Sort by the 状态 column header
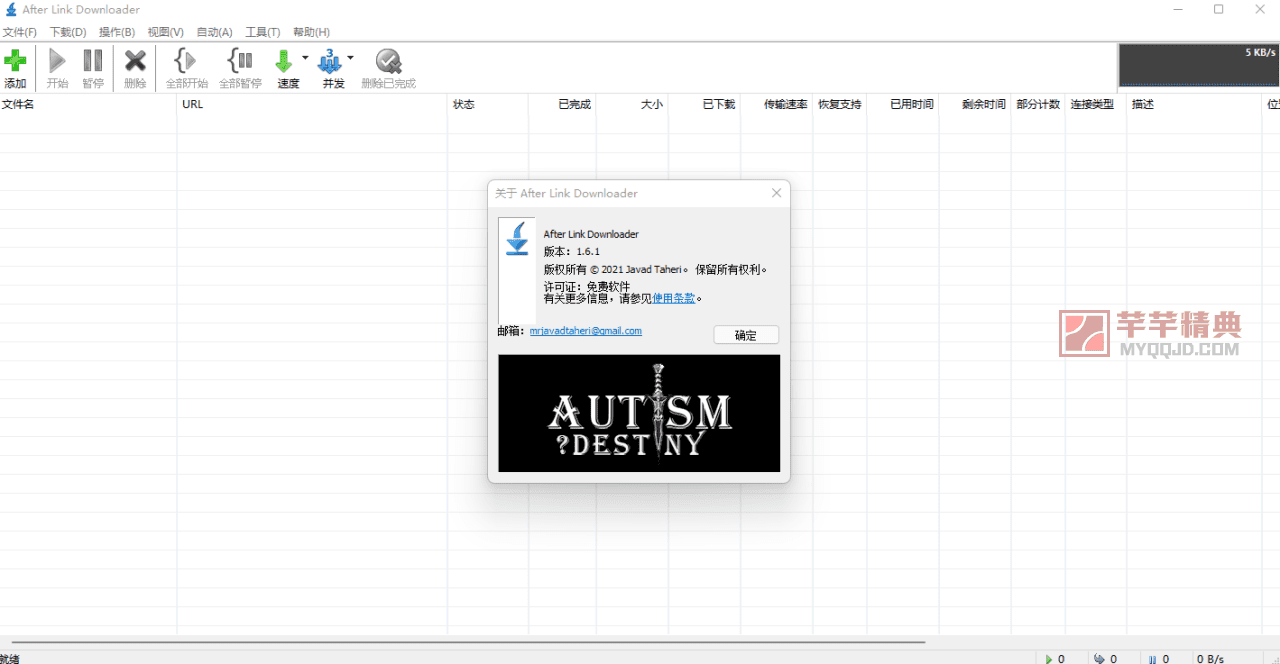 pos(488,104)
